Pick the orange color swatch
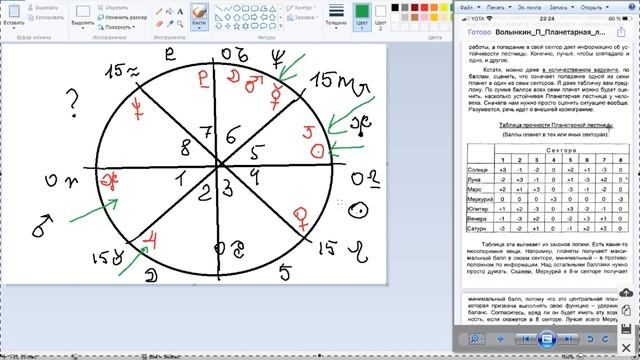Image resolution: width=640 pixels, height=360 pixels. 434,8
